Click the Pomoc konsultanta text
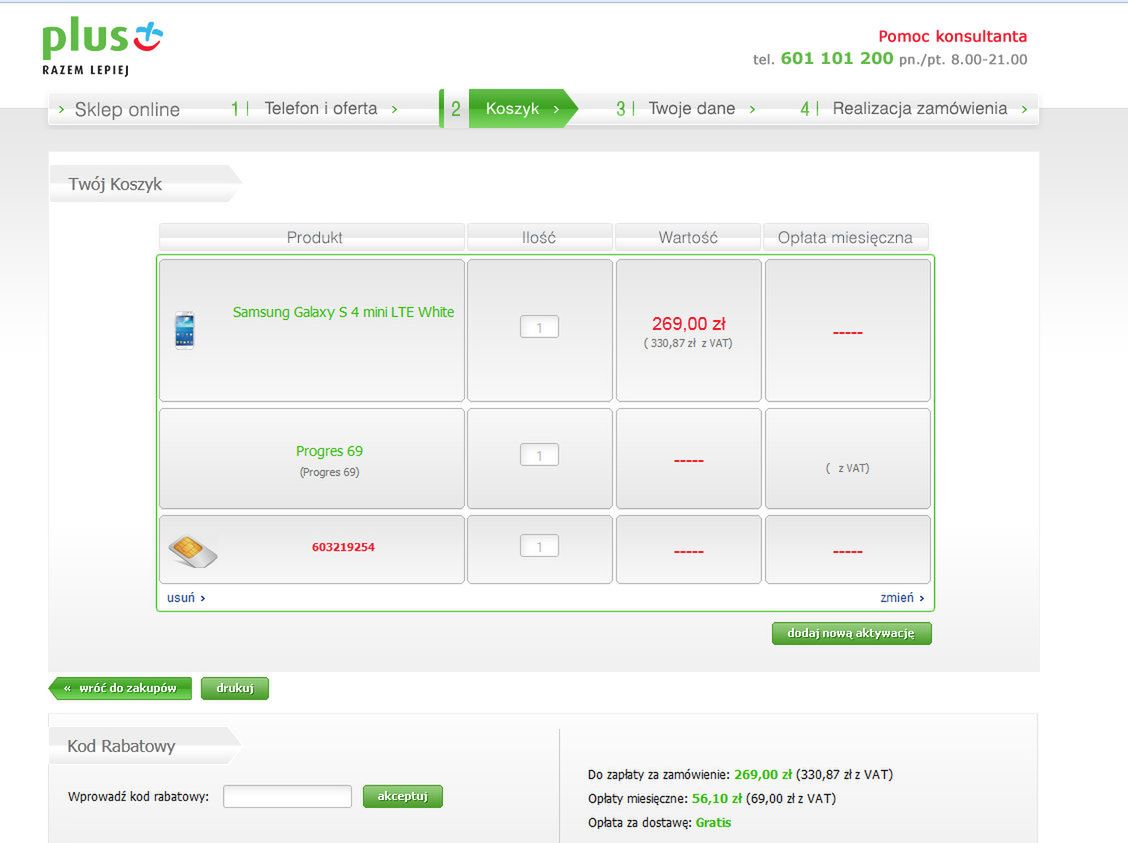Screen dimensions: 1128x843 [x=952, y=36]
